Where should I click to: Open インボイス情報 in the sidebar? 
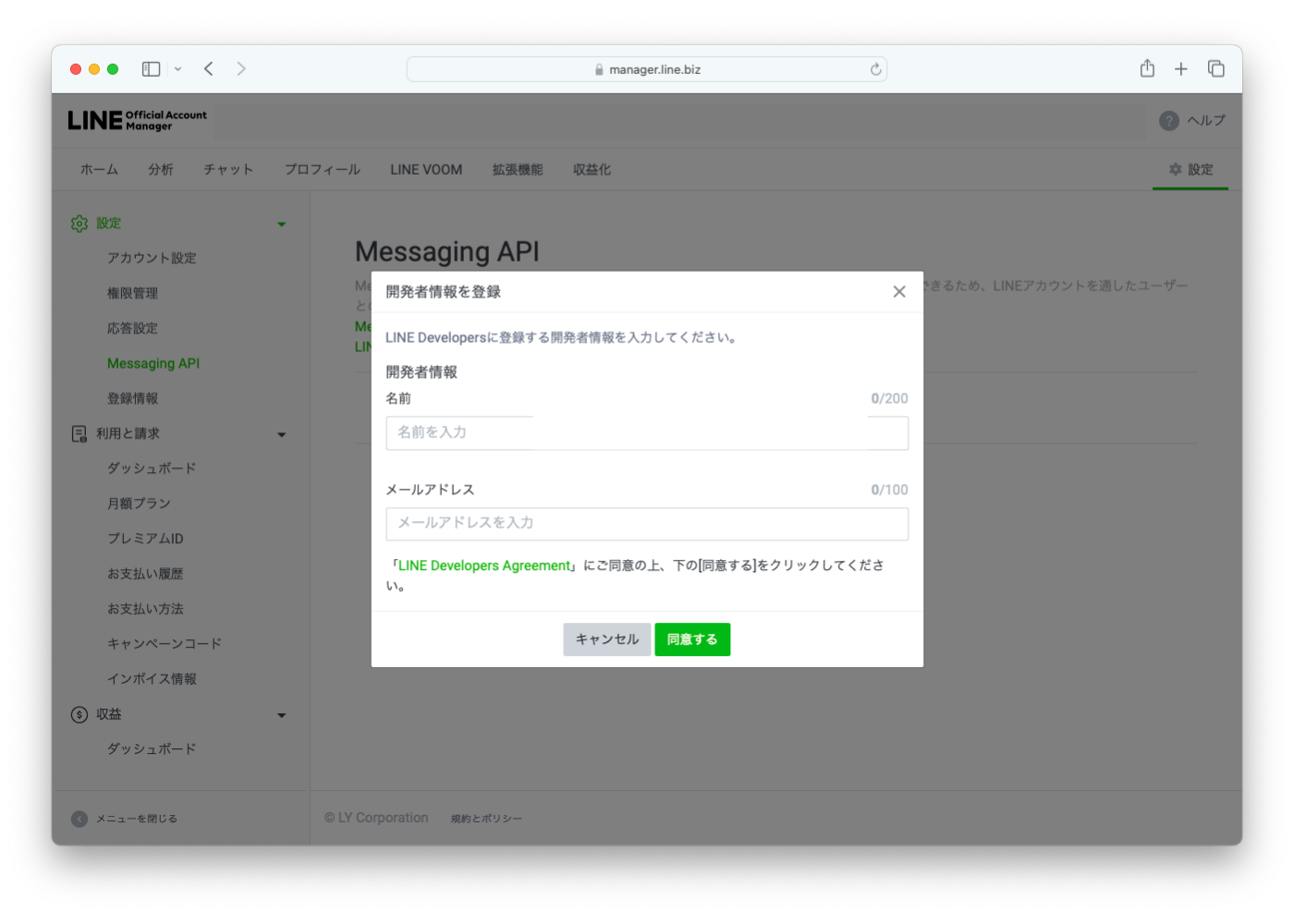click(x=152, y=679)
